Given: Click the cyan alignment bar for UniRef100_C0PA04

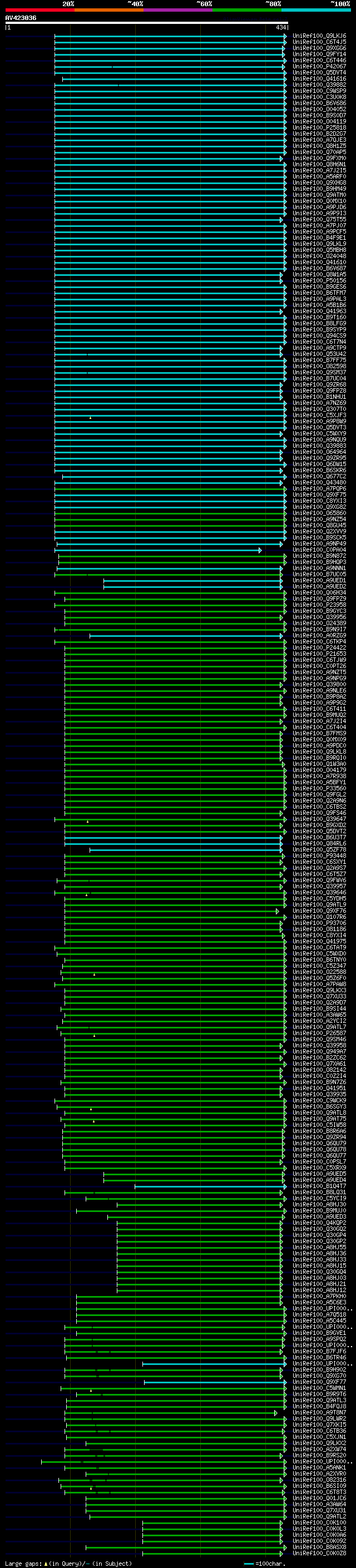Looking at the screenshot, I should pyautogui.click(x=158, y=550).
